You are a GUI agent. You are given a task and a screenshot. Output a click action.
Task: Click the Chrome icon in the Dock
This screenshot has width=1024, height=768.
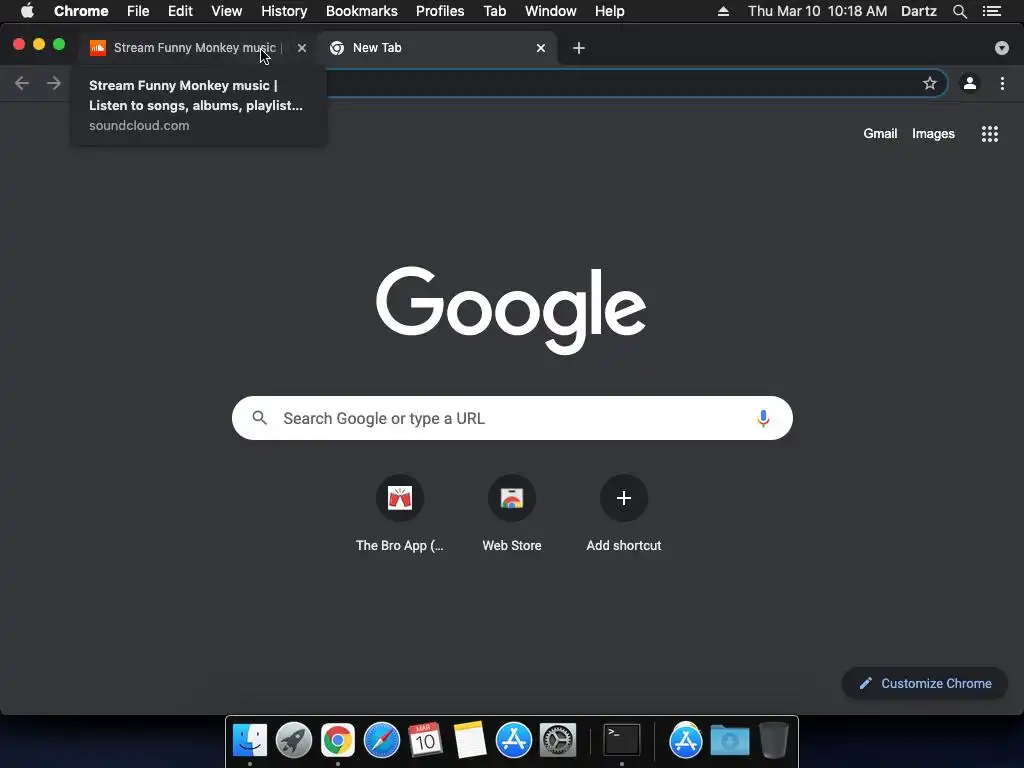[338, 740]
